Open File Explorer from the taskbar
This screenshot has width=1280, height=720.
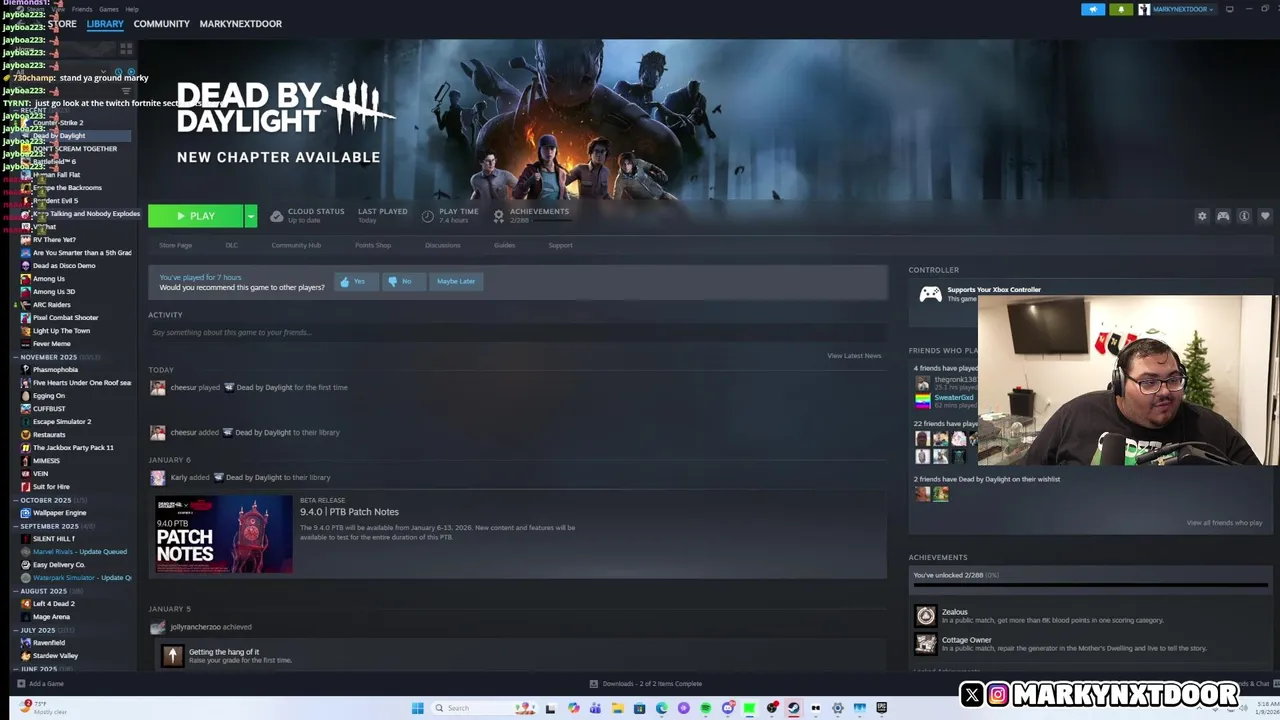pos(617,708)
